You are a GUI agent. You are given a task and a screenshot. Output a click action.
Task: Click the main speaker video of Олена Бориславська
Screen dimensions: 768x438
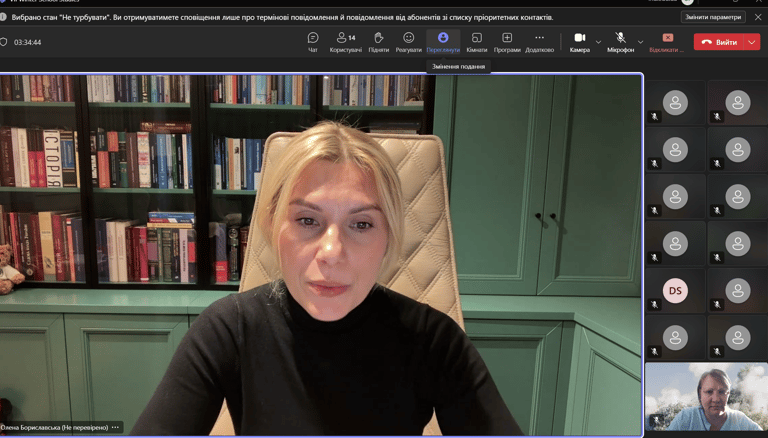pyautogui.click(x=321, y=255)
